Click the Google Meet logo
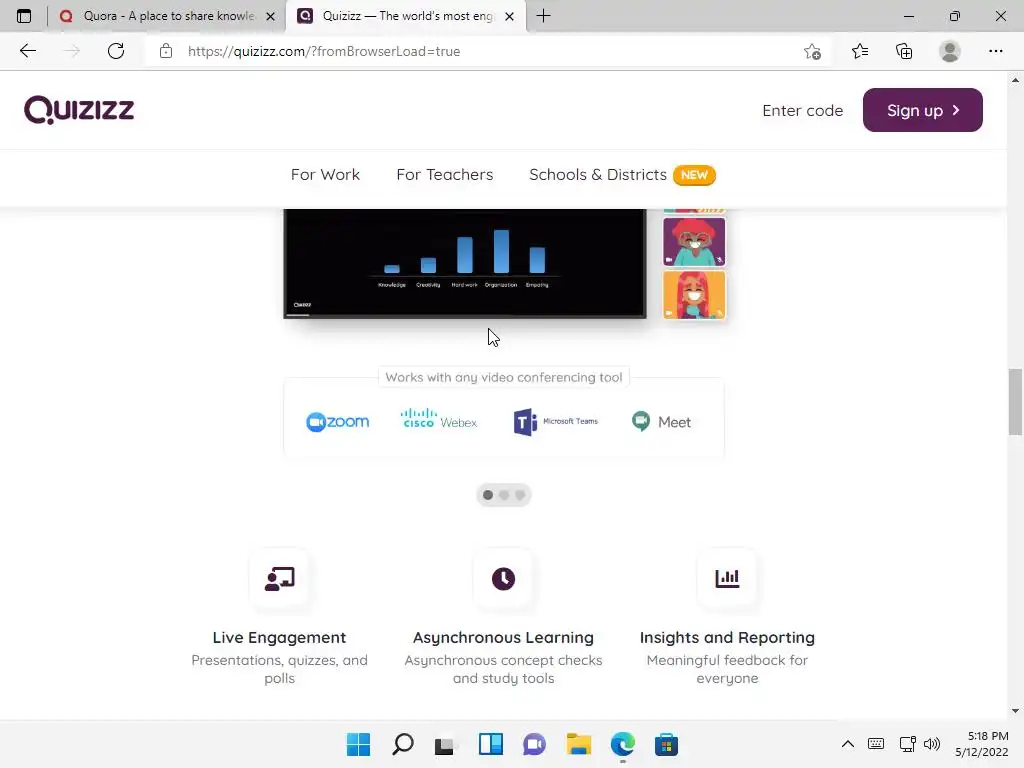The image size is (1024, 768). (661, 422)
